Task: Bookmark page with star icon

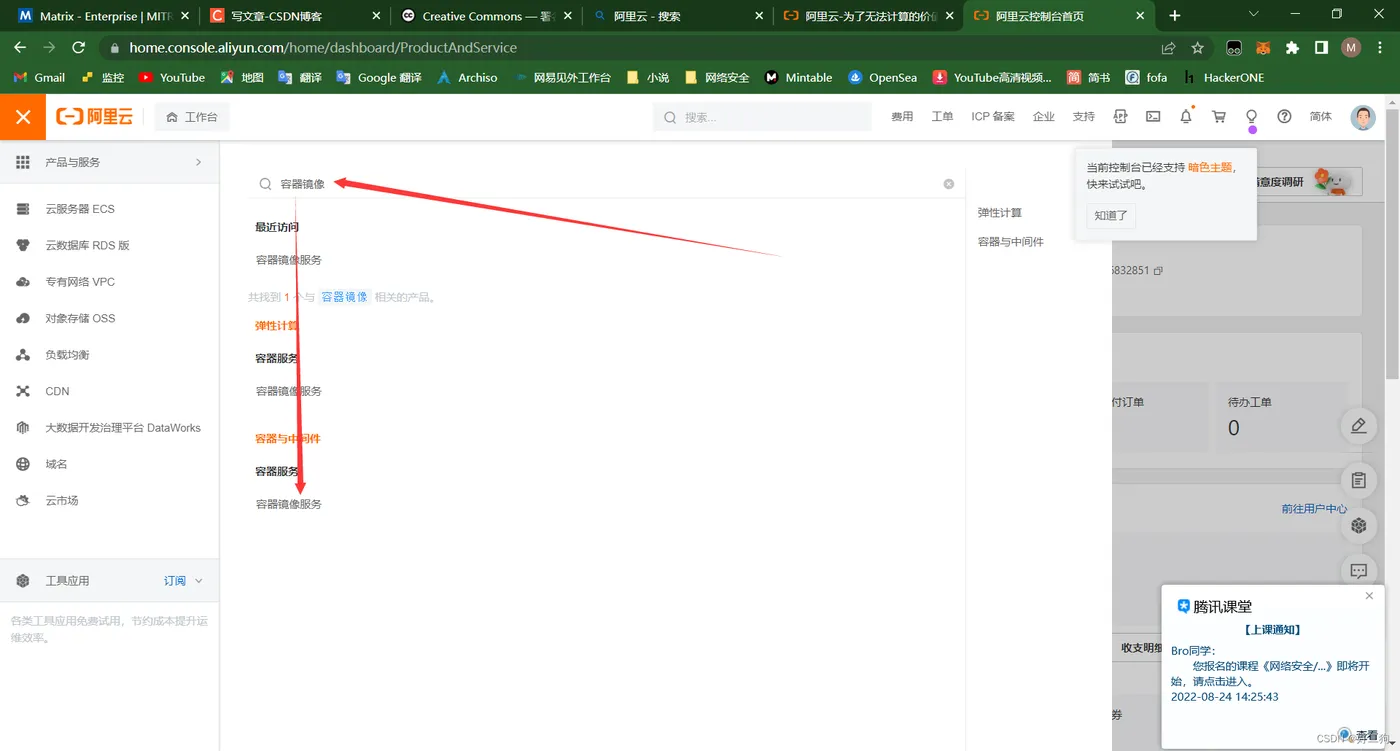Action: click(x=1197, y=48)
